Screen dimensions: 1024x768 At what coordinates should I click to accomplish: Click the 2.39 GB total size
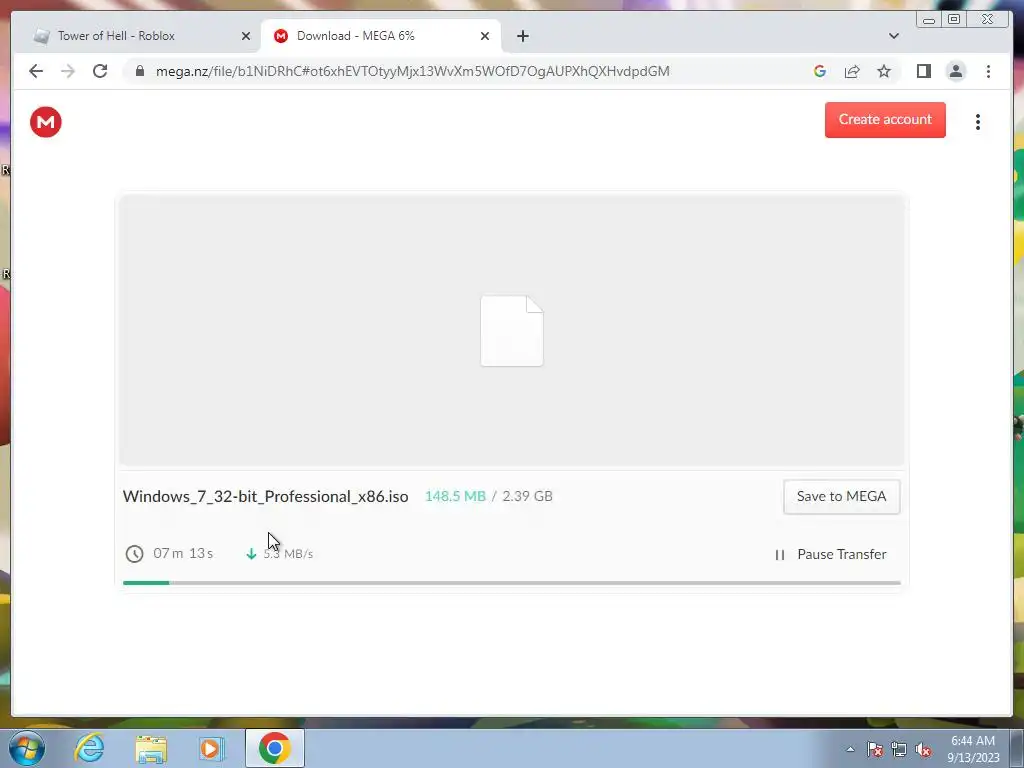(x=527, y=496)
